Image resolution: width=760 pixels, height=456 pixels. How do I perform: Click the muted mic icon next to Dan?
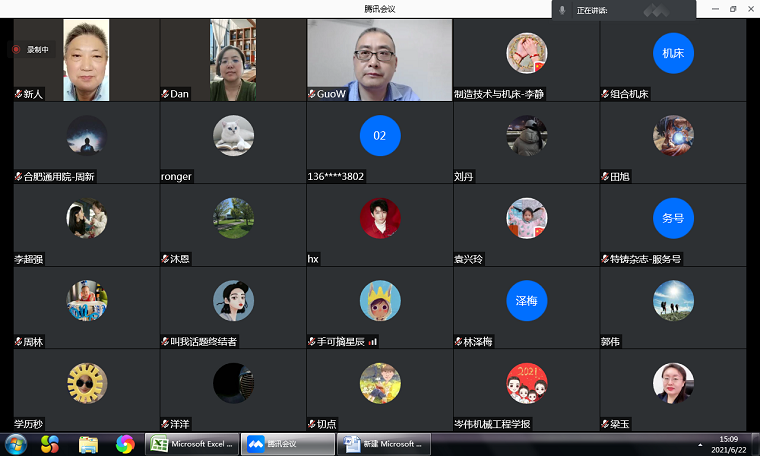point(165,94)
